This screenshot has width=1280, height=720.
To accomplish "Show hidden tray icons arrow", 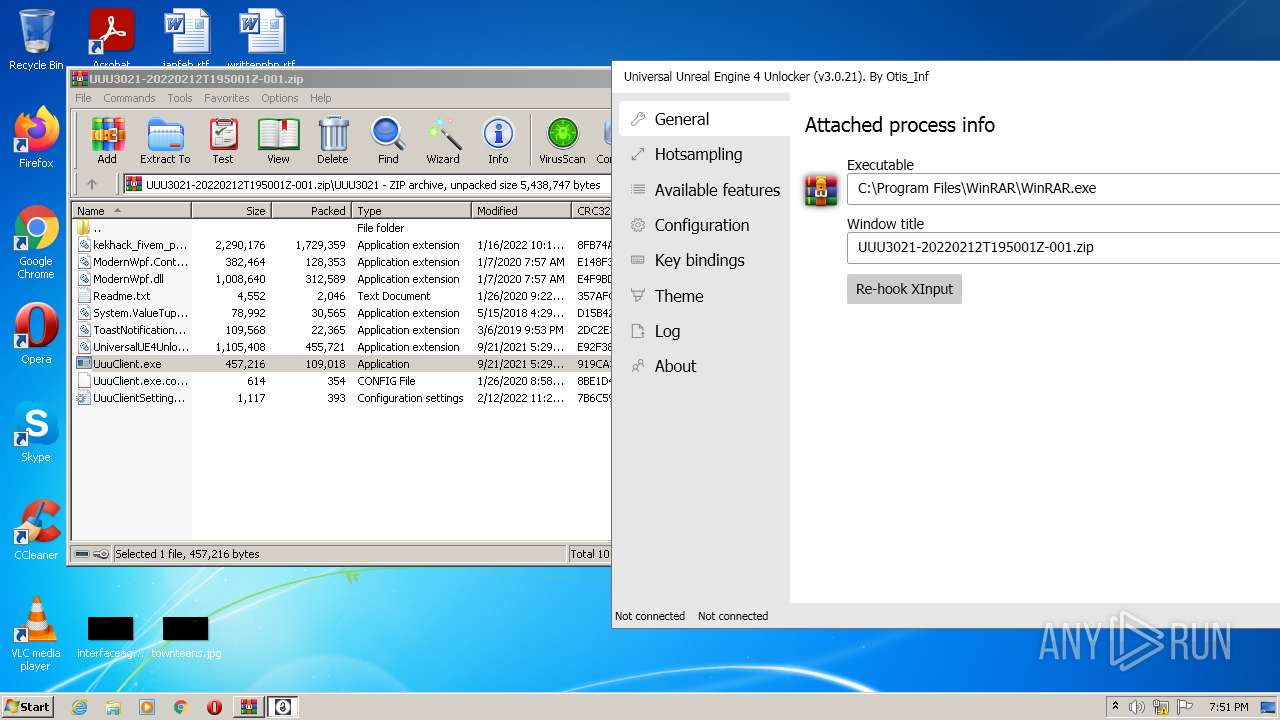I will [x=1115, y=707].
